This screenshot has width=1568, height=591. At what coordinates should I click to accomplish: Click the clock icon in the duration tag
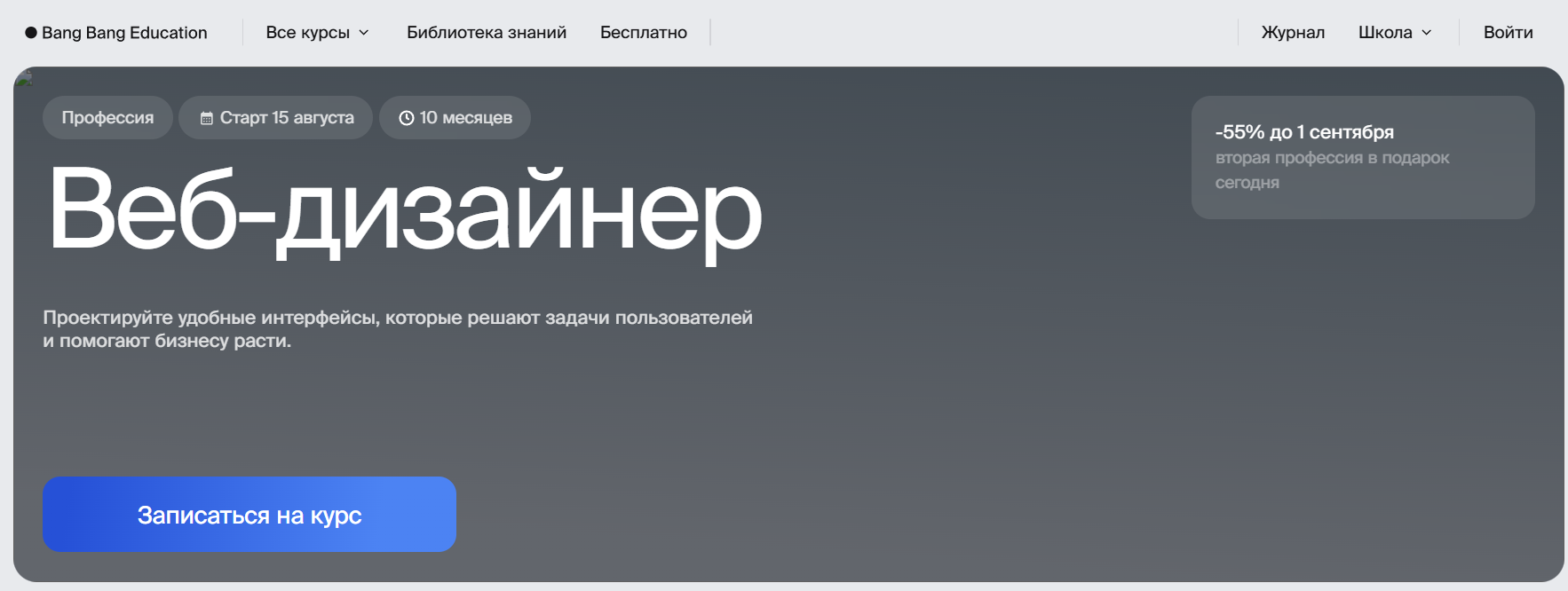pyautogui.click(x=407, y=118)
